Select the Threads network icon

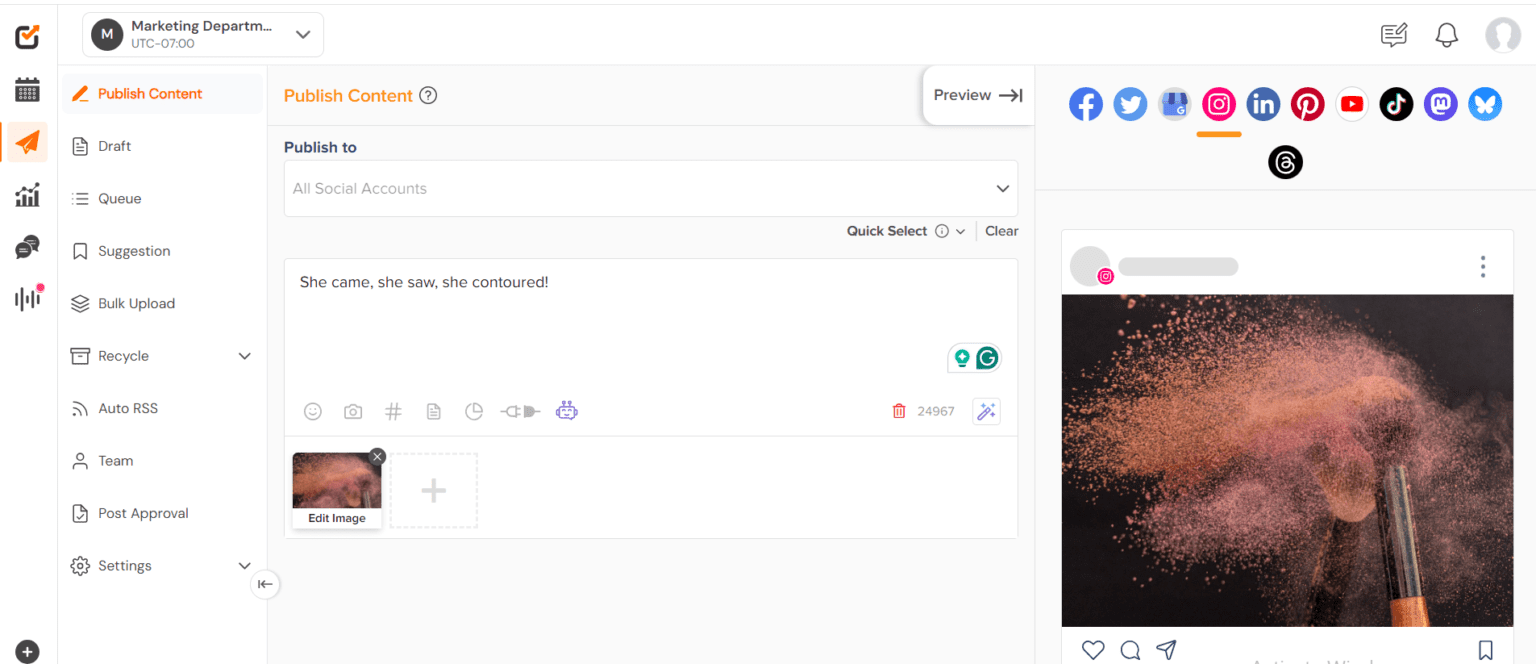click(1285, 162)
